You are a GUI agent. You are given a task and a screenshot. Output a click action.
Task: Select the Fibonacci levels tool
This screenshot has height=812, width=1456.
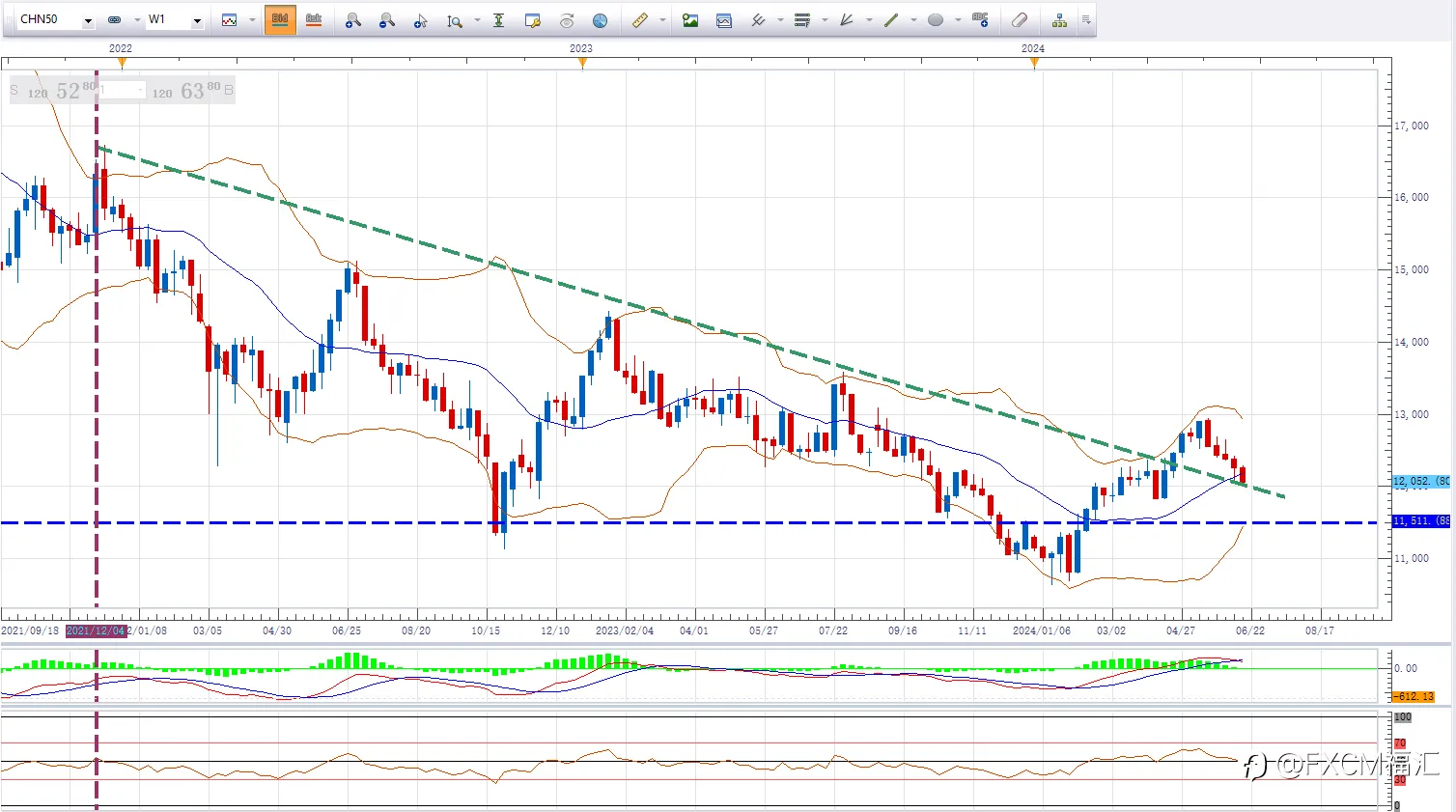click(x=801, y=20)
